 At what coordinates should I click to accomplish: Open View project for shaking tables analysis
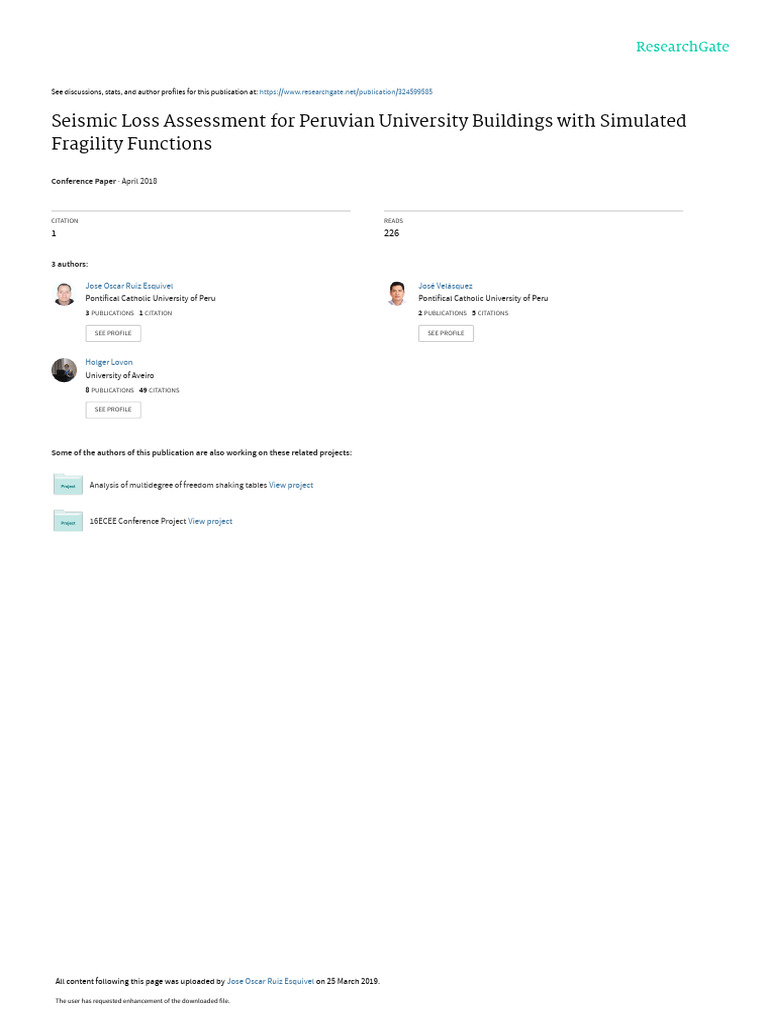291,485
